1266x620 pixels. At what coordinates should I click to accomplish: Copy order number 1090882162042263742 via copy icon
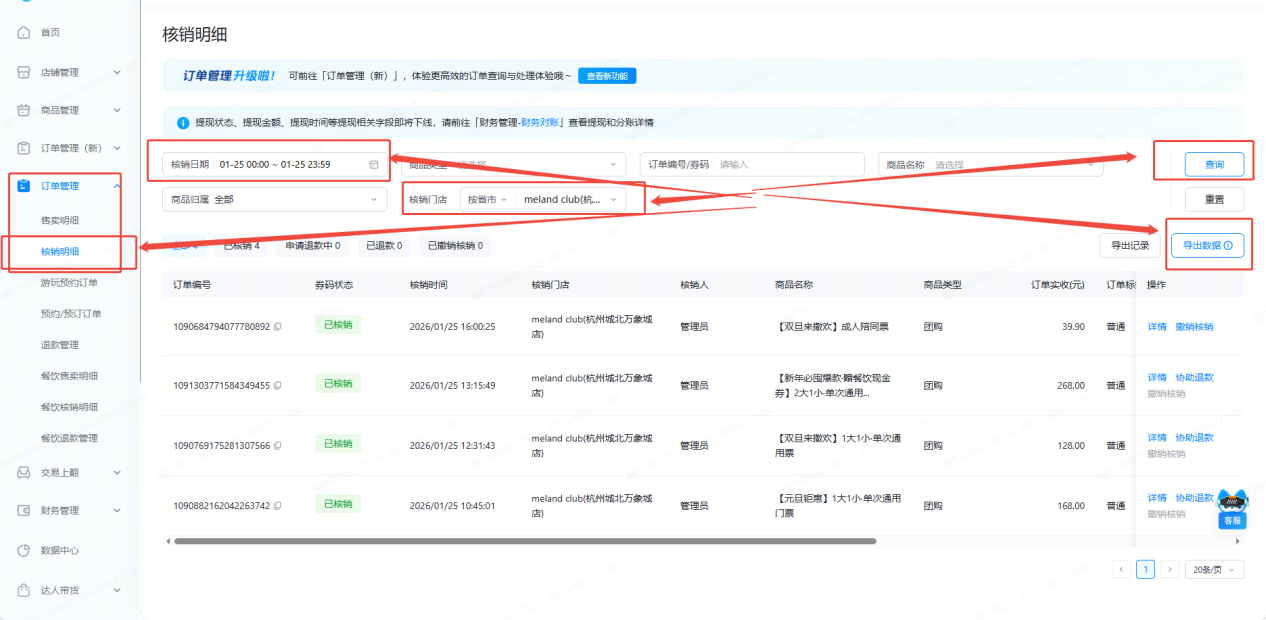click(278, 506)
